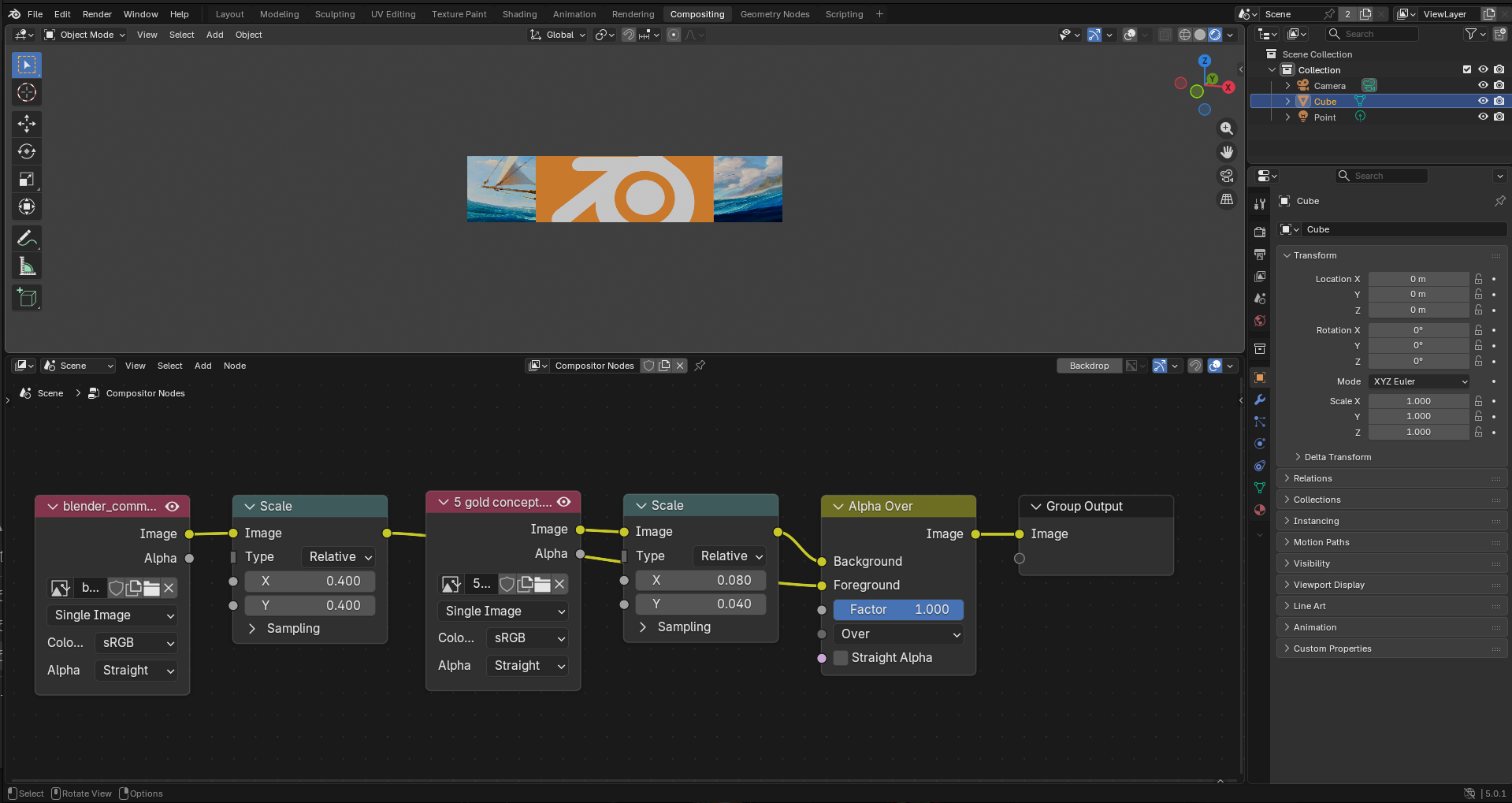Switch to Geometry Nodes workspace tab

775,14
